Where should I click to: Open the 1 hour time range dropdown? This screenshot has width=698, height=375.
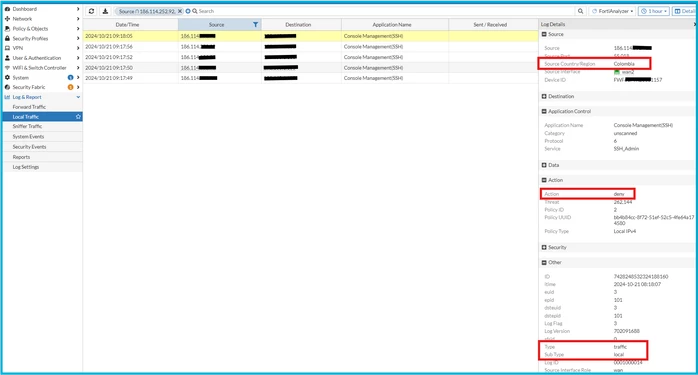(x=653, y=11)
